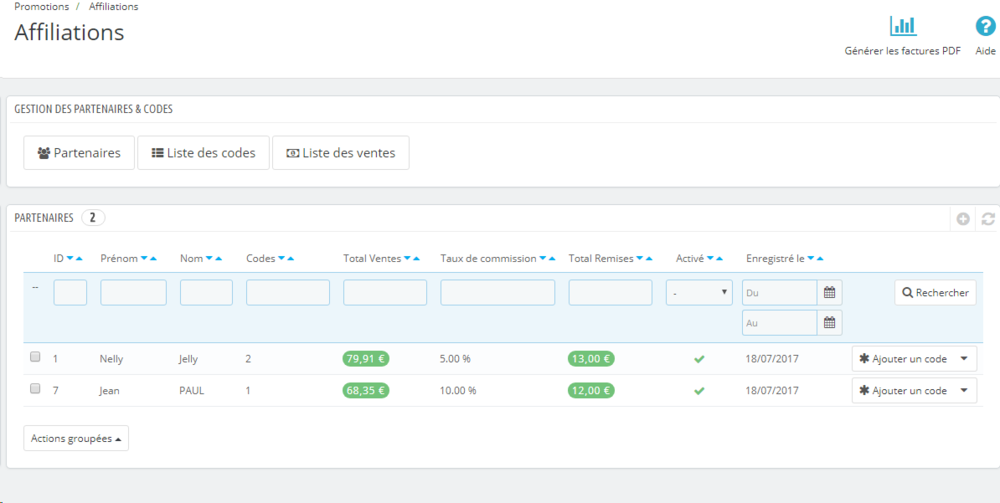Focus the Total Remises filter field
The height and width of the screenshot is (503, 1000).
click(x=610, y=293)
